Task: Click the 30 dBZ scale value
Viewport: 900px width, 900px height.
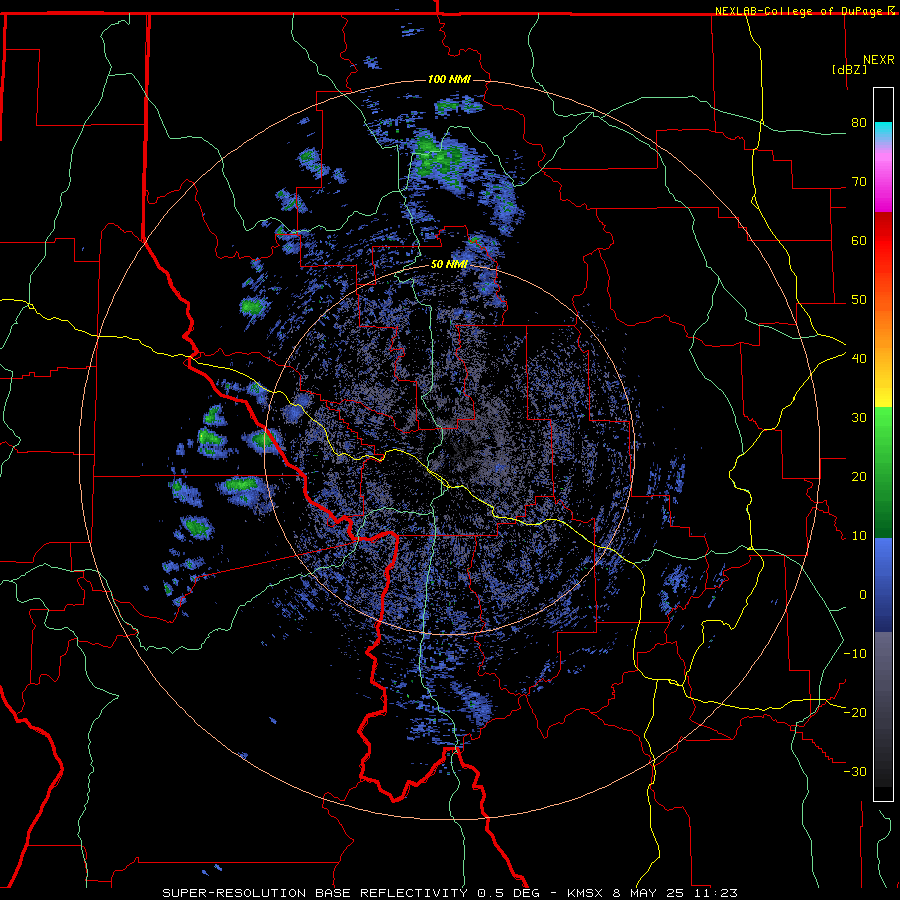Action: click(x=859, y=418)
